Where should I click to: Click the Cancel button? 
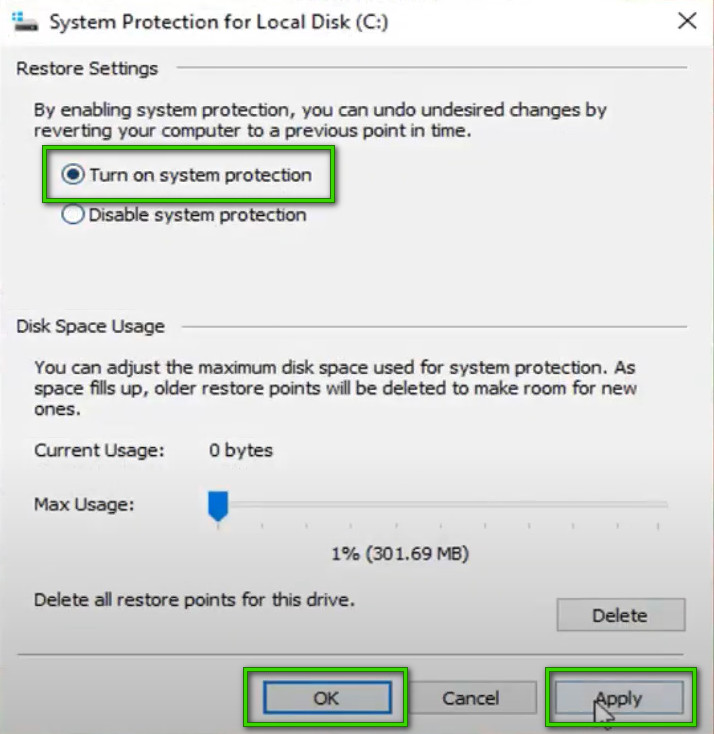click(x=470, y=699)
